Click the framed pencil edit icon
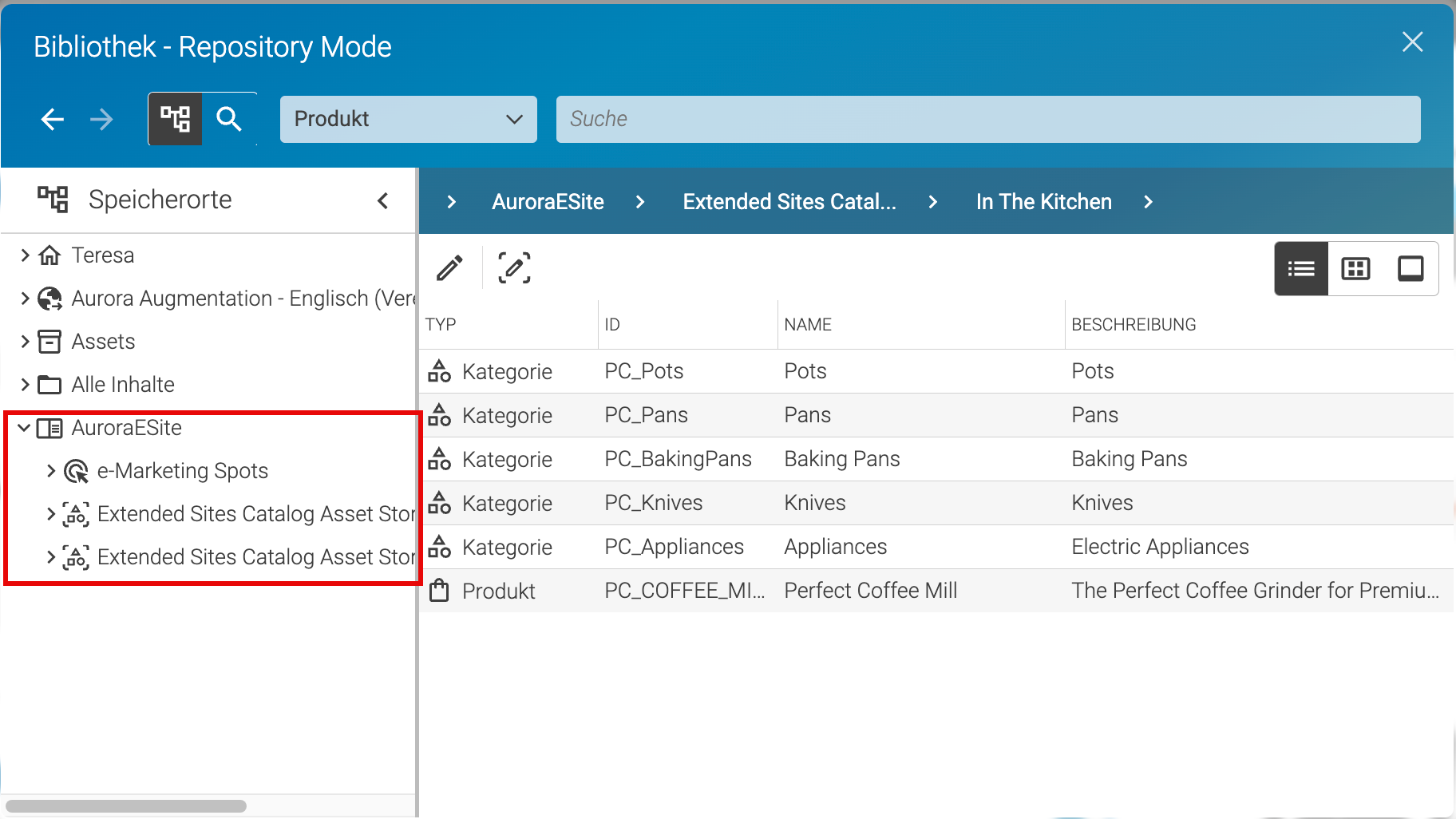This screenshot has height=819, width=1456. click(515, 268)
